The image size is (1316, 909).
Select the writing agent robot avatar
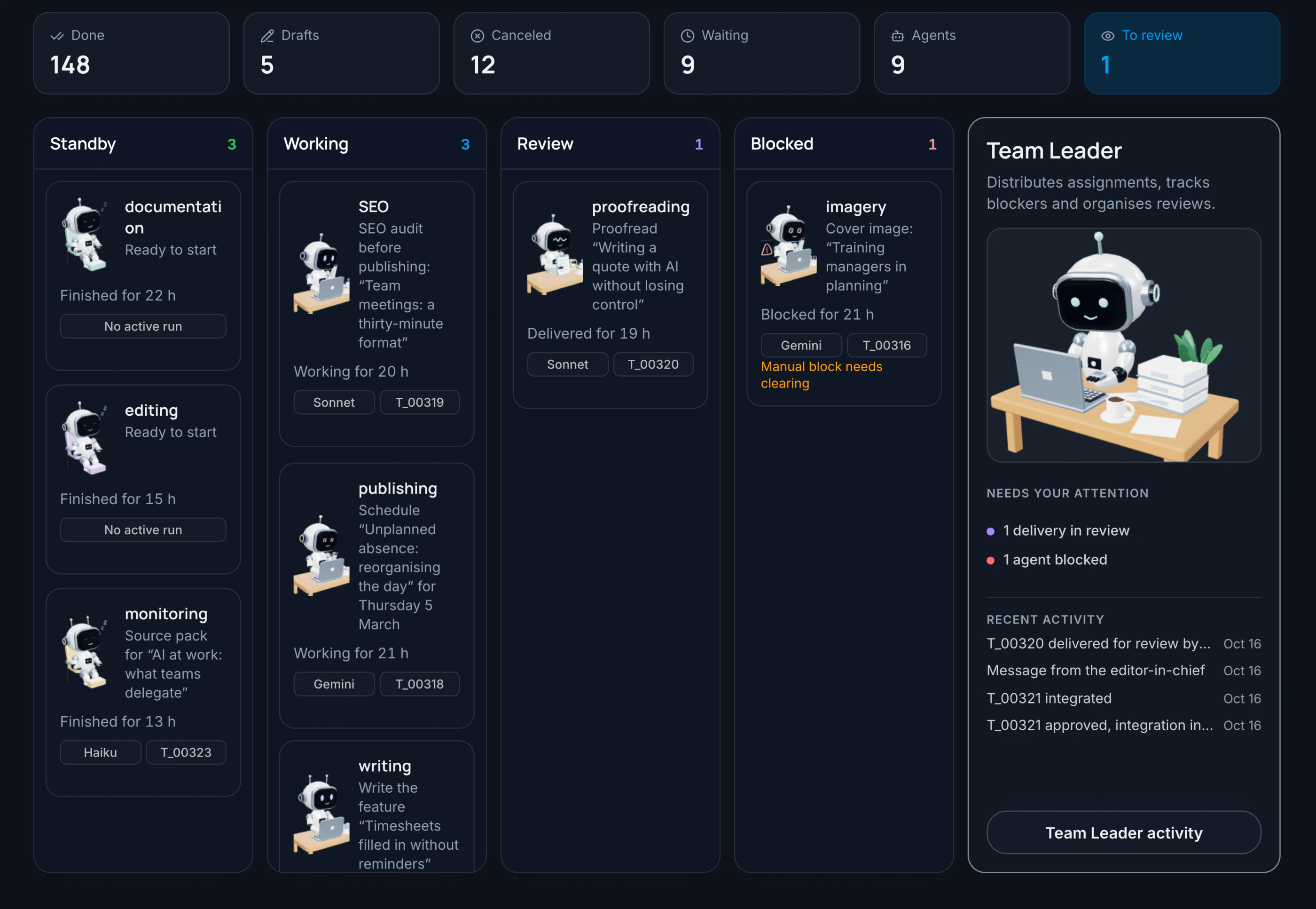(321, 814)
